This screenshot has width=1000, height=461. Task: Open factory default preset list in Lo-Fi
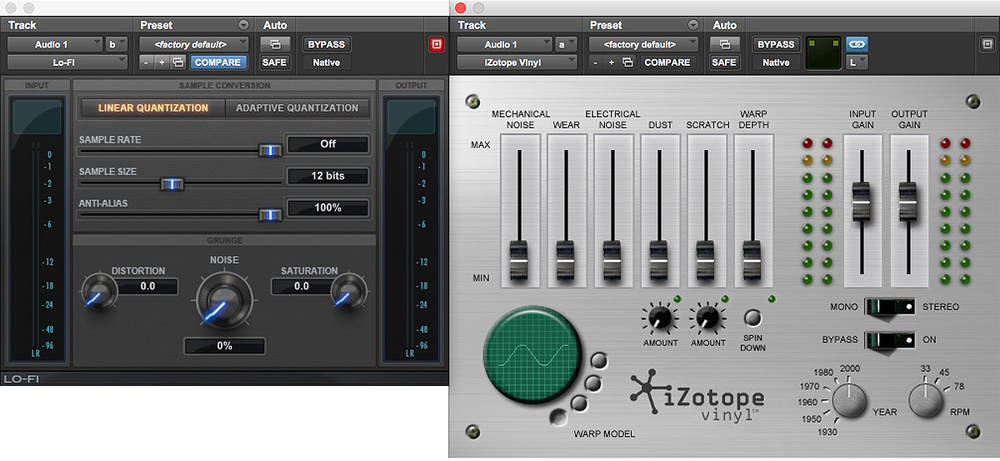194,45
